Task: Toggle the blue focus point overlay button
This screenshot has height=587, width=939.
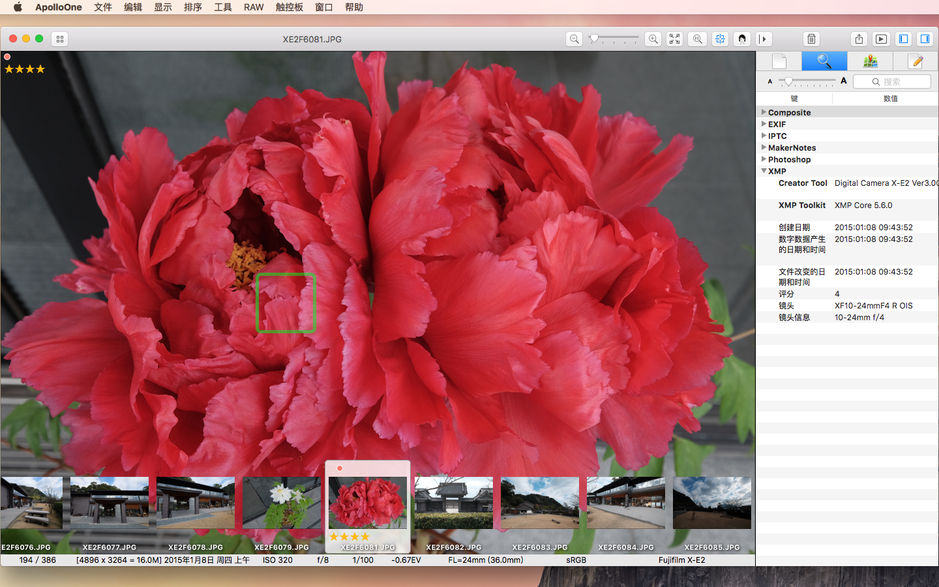Action: pos(720,39)
